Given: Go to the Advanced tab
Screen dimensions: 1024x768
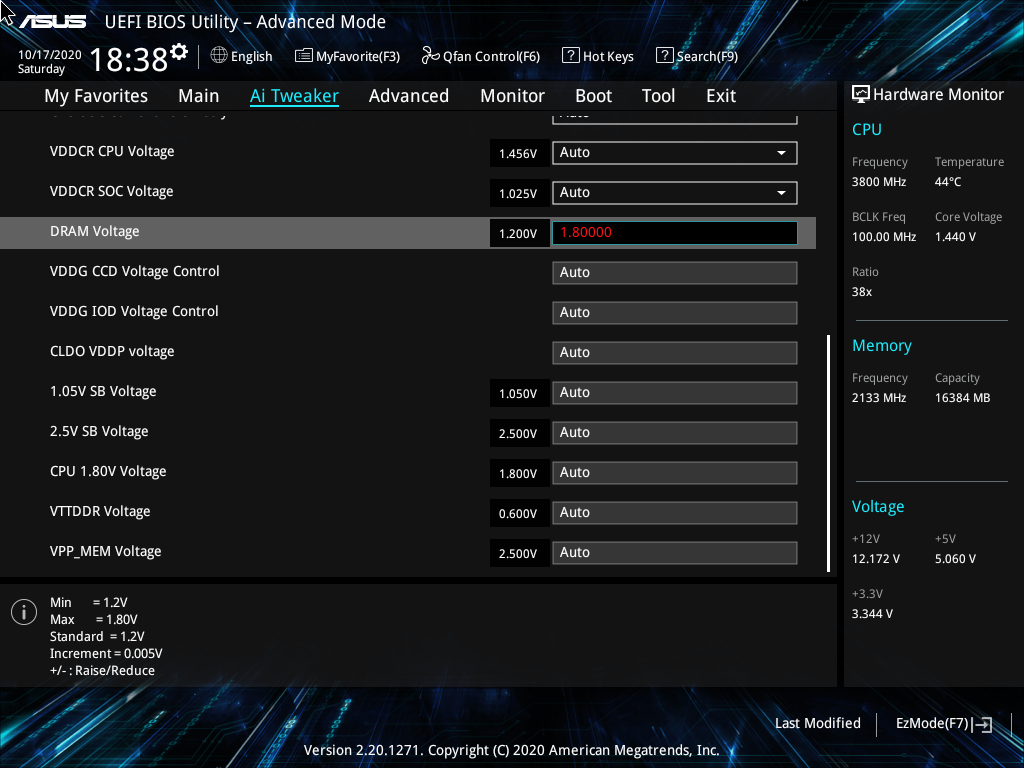Looking at the screenshot, I should tap(409, 96).
